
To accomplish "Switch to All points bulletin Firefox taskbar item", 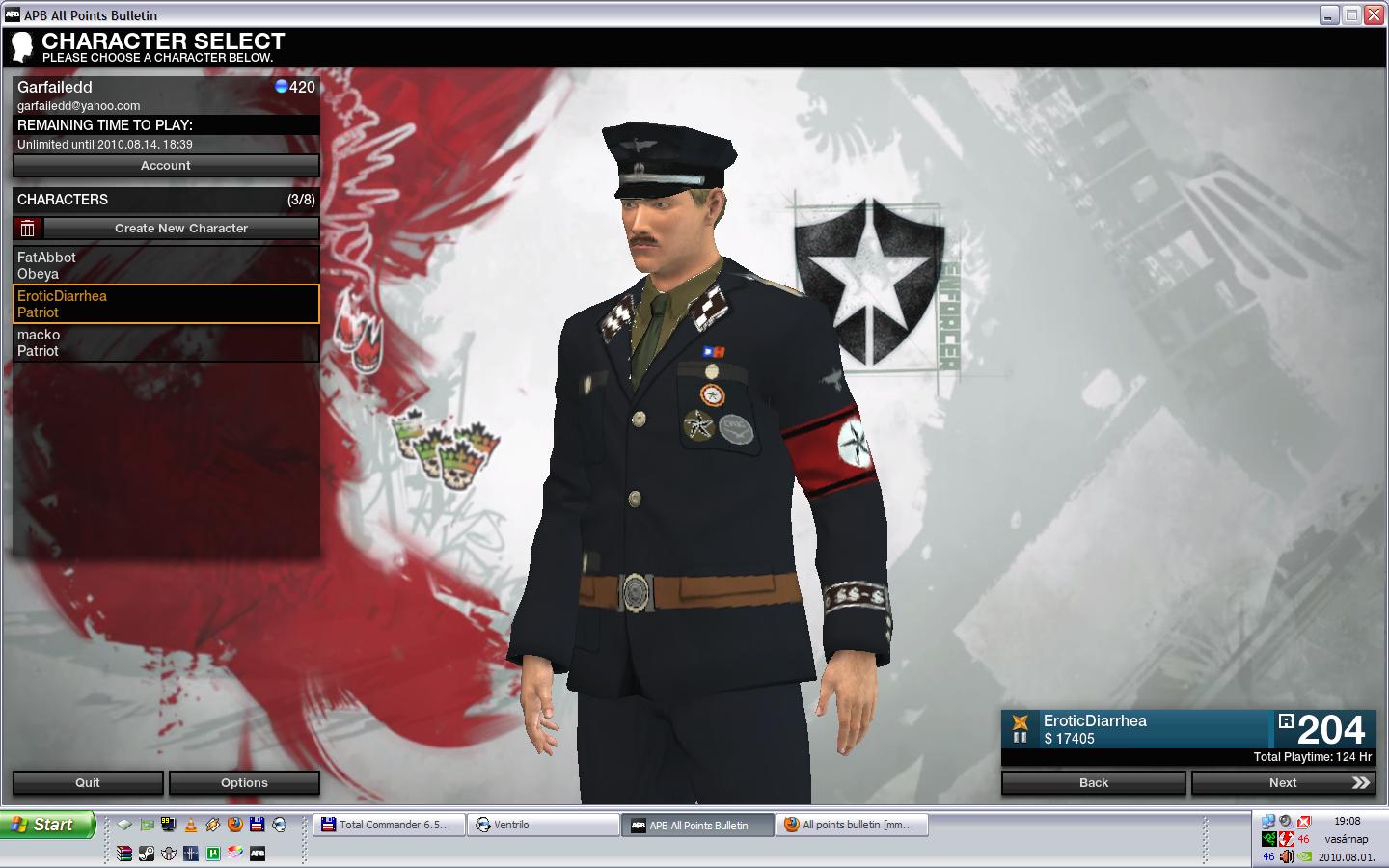I will (x=853, y=825).
